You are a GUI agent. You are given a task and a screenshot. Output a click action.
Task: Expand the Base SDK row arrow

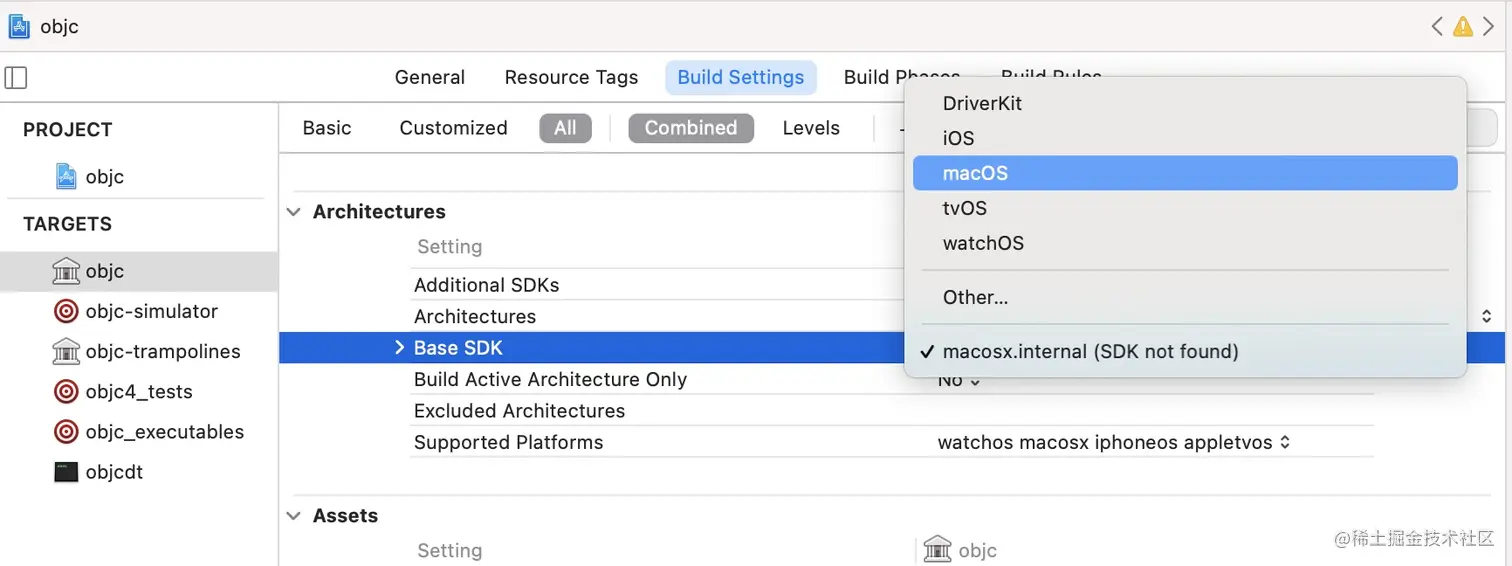399,348
